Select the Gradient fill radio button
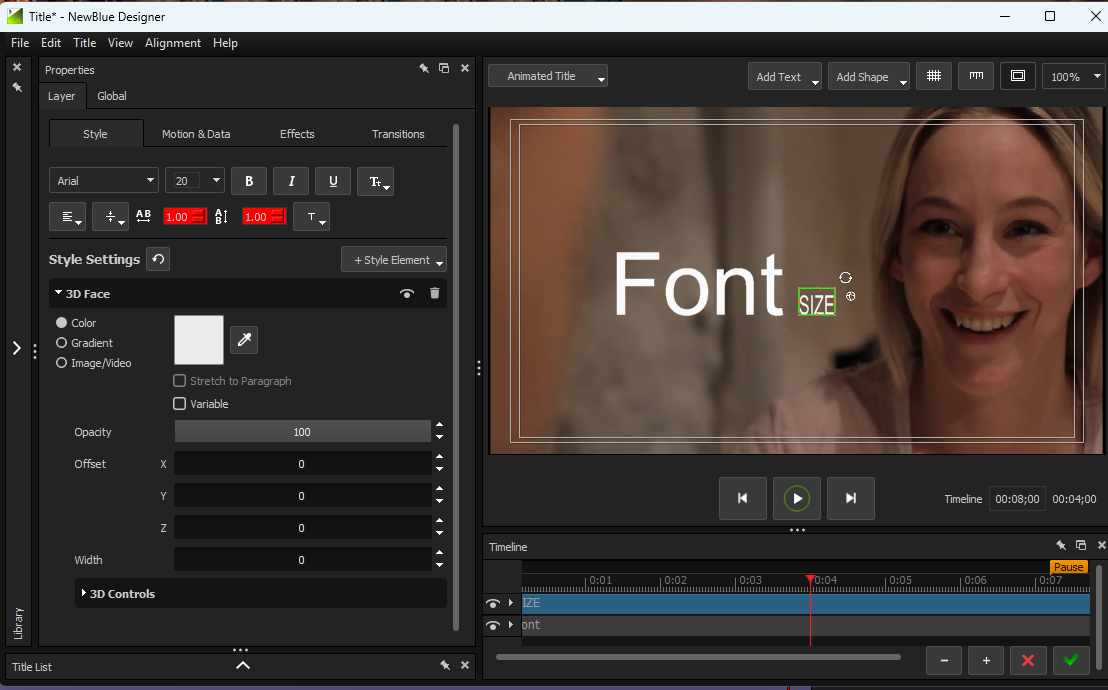 (61, 343)
